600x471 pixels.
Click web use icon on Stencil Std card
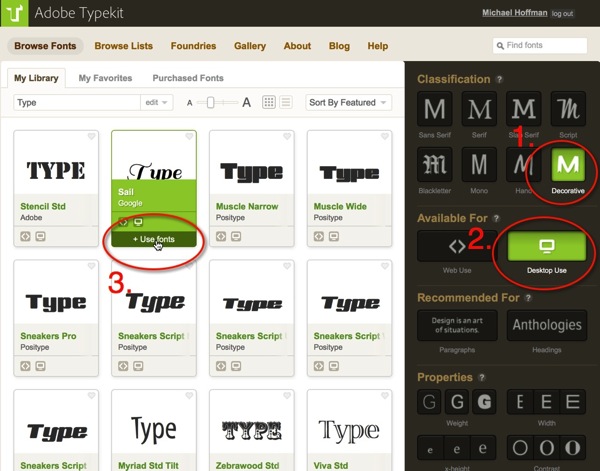25,236
